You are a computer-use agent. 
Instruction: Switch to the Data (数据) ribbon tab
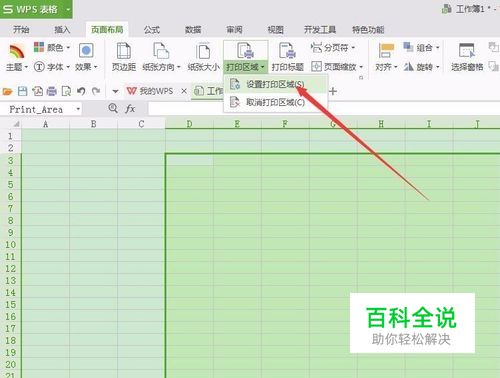tap(193, 30)
